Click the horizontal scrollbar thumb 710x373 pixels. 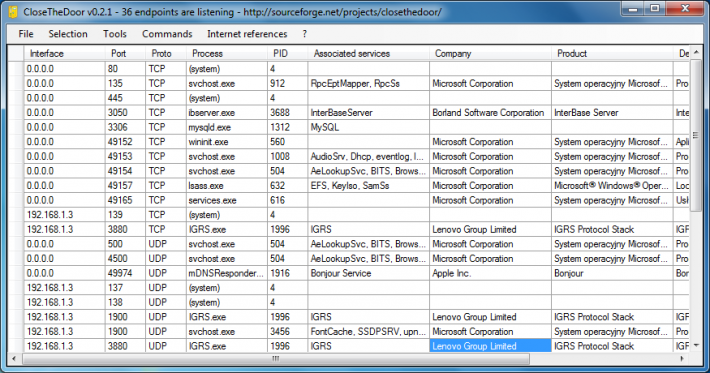(x=275, y=359)
